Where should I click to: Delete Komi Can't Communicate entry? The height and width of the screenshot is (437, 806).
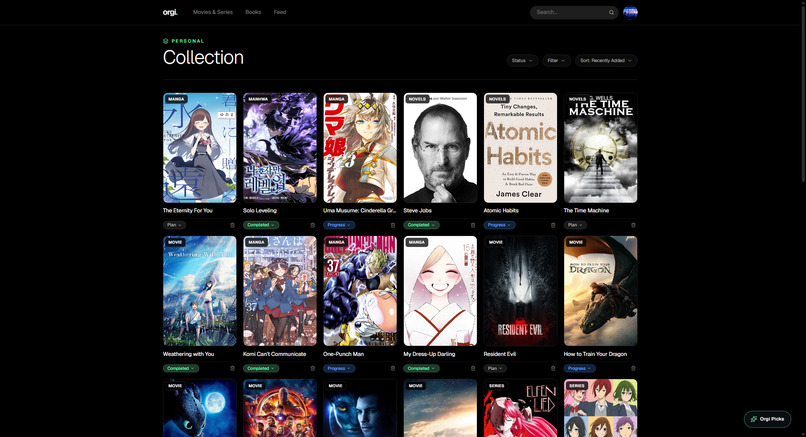[313, 369]
